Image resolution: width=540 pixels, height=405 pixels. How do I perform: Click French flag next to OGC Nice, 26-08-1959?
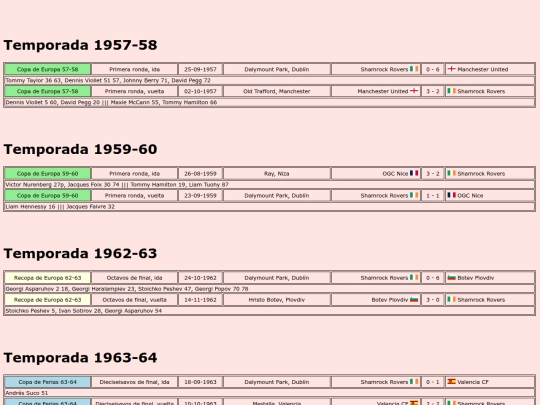pos(414,173)
